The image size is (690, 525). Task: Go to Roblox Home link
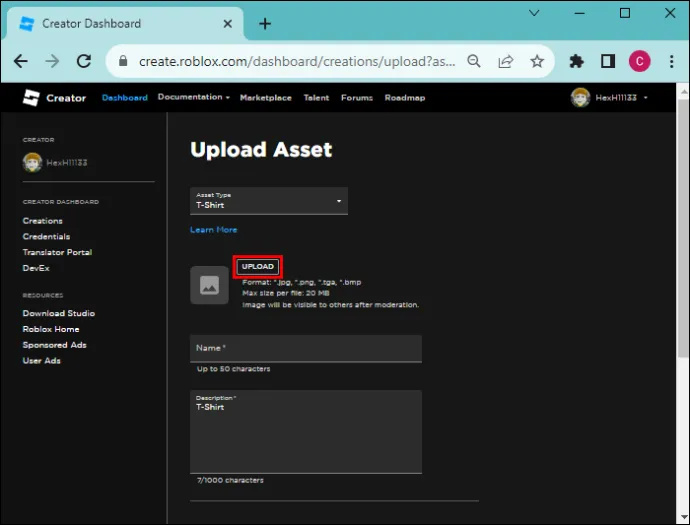[x=51, y=329]
